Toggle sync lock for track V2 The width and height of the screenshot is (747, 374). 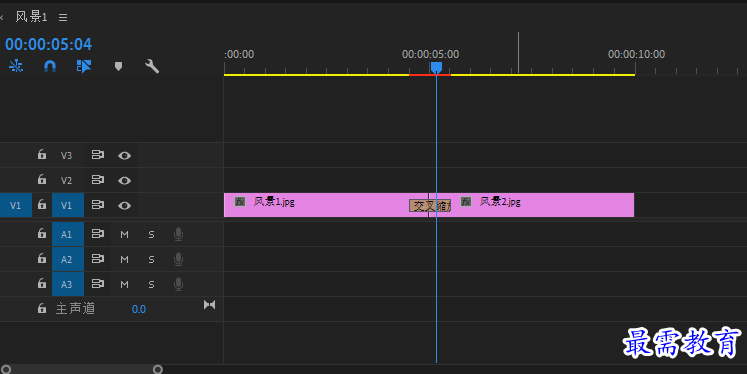point(98,180)
